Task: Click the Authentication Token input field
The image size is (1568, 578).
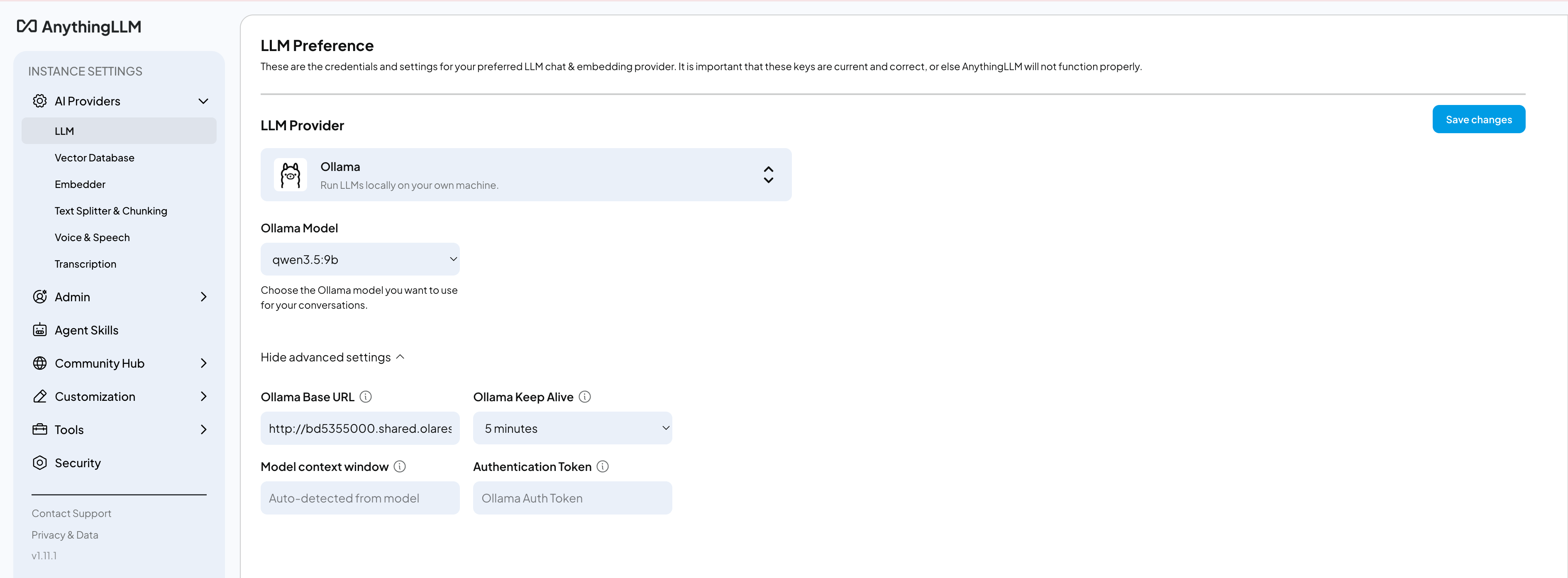Action: (572, 498)
